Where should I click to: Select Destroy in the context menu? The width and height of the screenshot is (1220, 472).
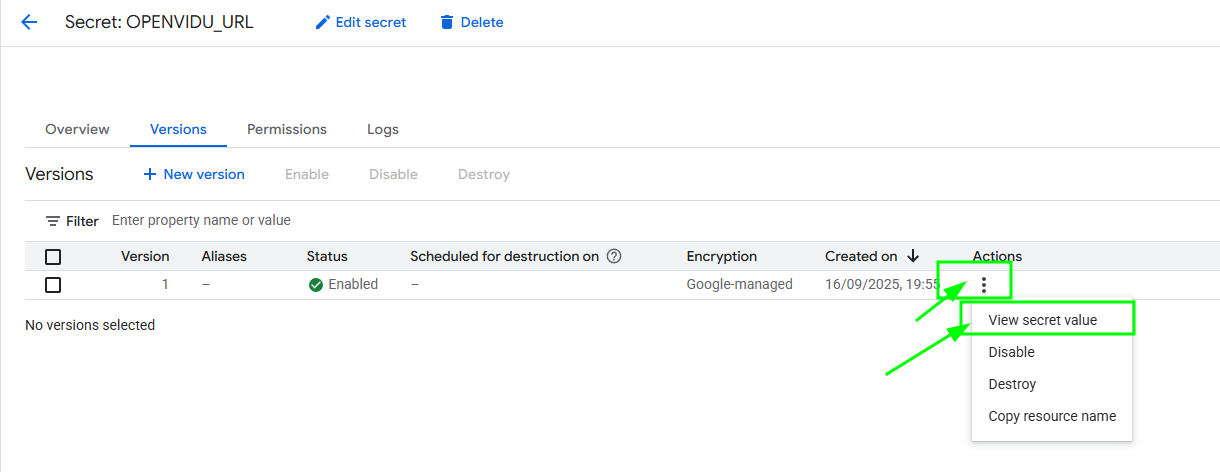[1012, 384]
